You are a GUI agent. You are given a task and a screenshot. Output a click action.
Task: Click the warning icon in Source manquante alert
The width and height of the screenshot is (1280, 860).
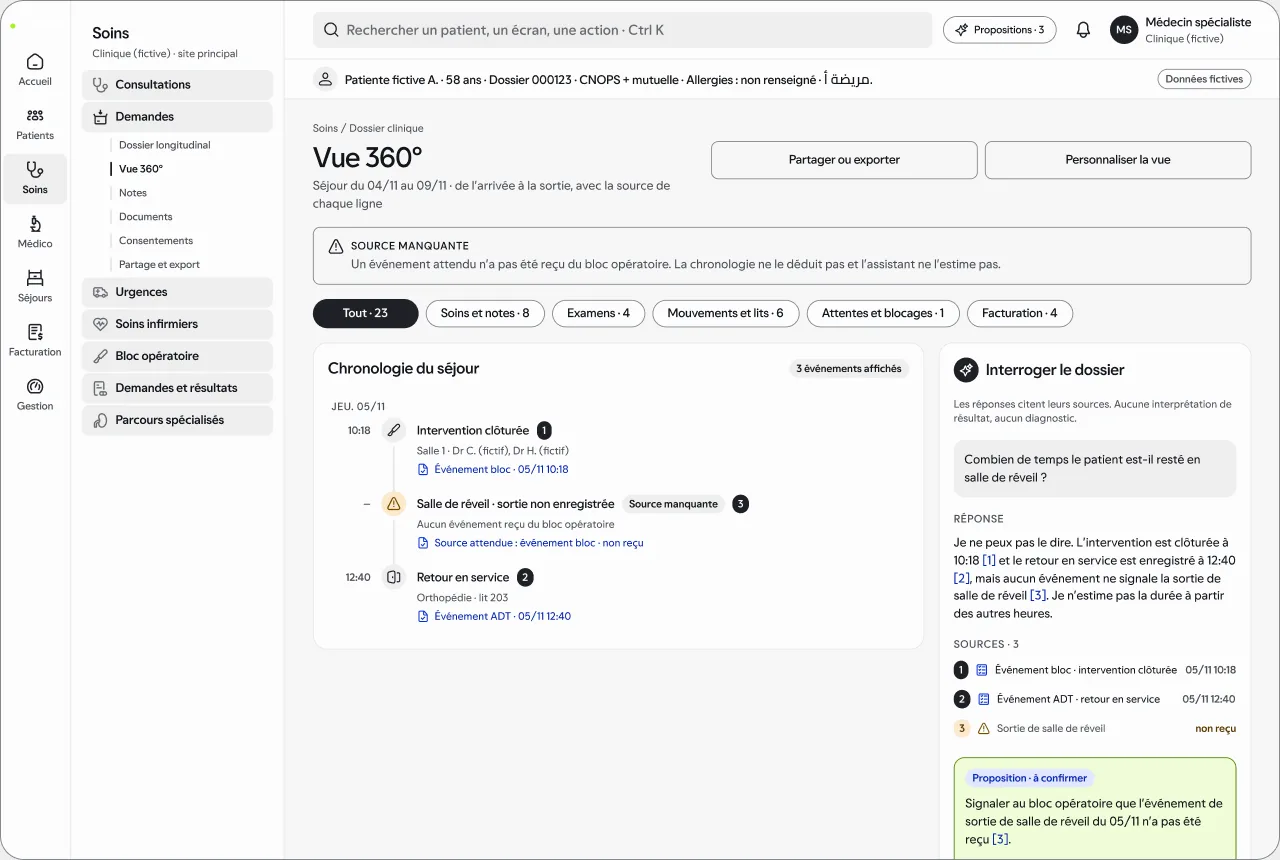(x=336, y=246)
